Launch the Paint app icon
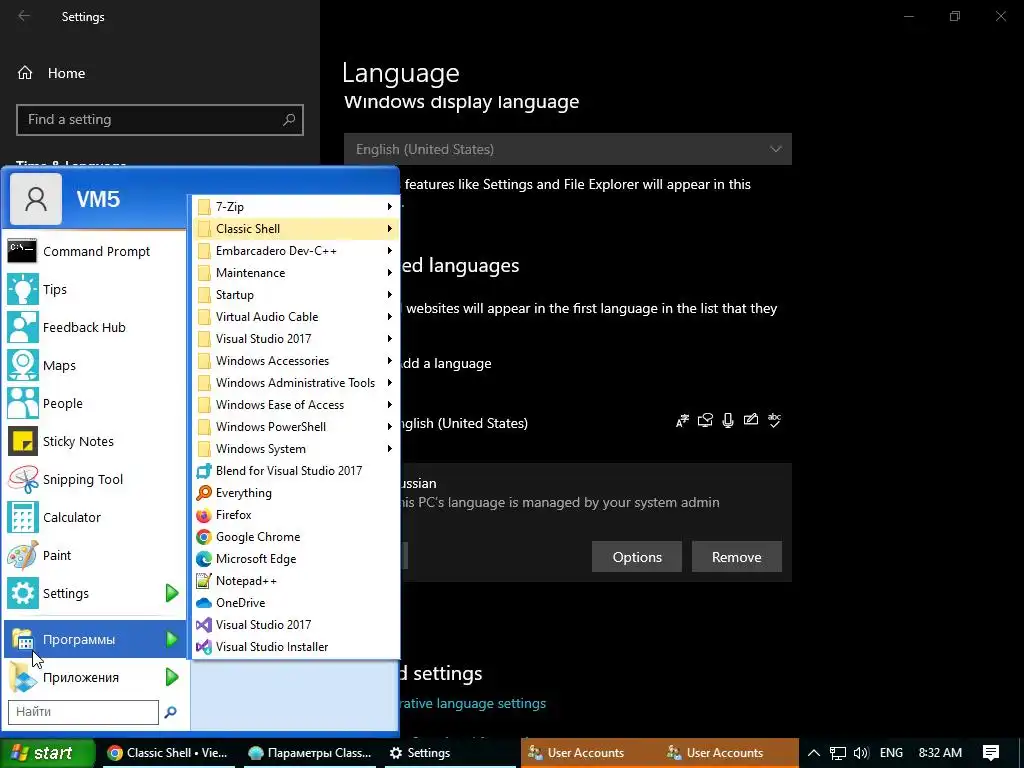Viewport: 1024px width, 768px height. point(23,555)
